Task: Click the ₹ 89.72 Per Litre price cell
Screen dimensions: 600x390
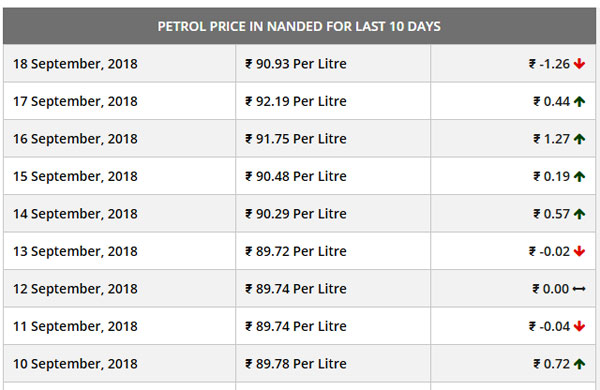Action: pos(333,251)
